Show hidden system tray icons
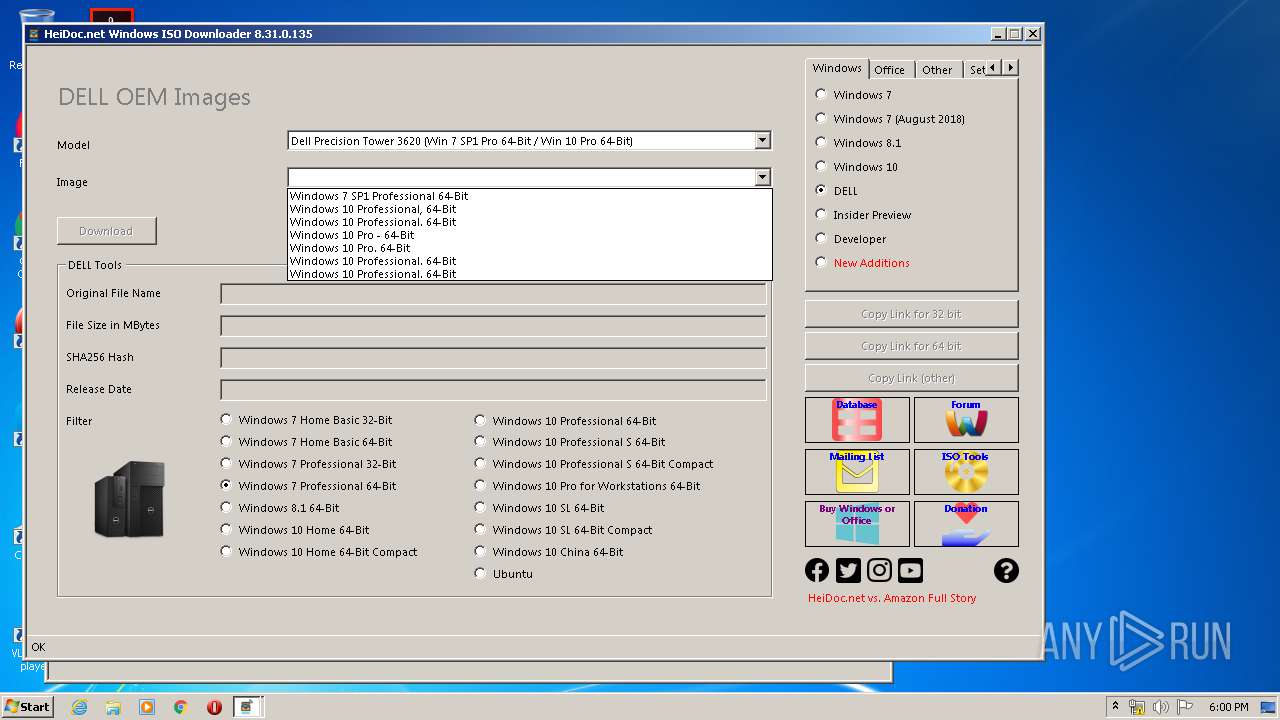This screenshot has height=720, width=1280. (1115, 707)
